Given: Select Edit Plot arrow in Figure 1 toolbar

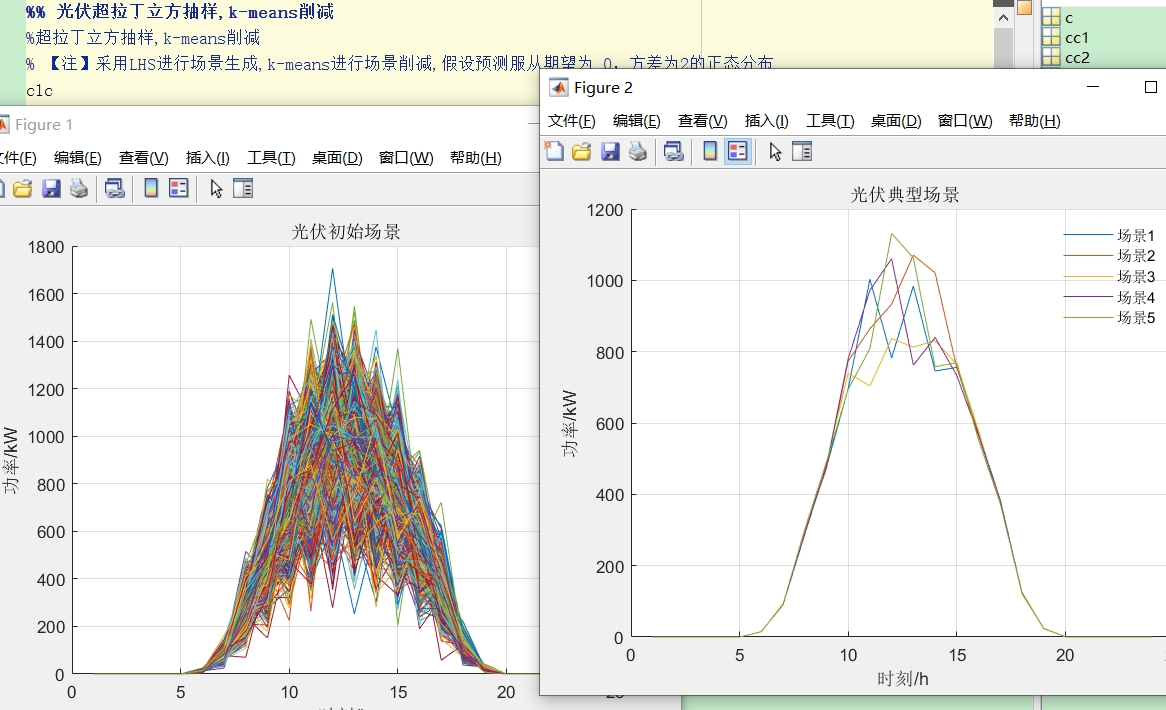Looking at the screenshot, I should tap(216, 189).
